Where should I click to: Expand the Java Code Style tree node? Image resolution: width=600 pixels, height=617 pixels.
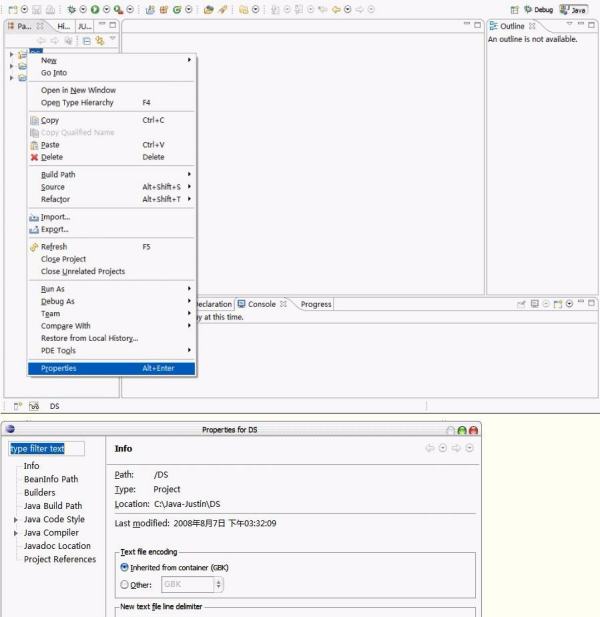click(16, 520)
